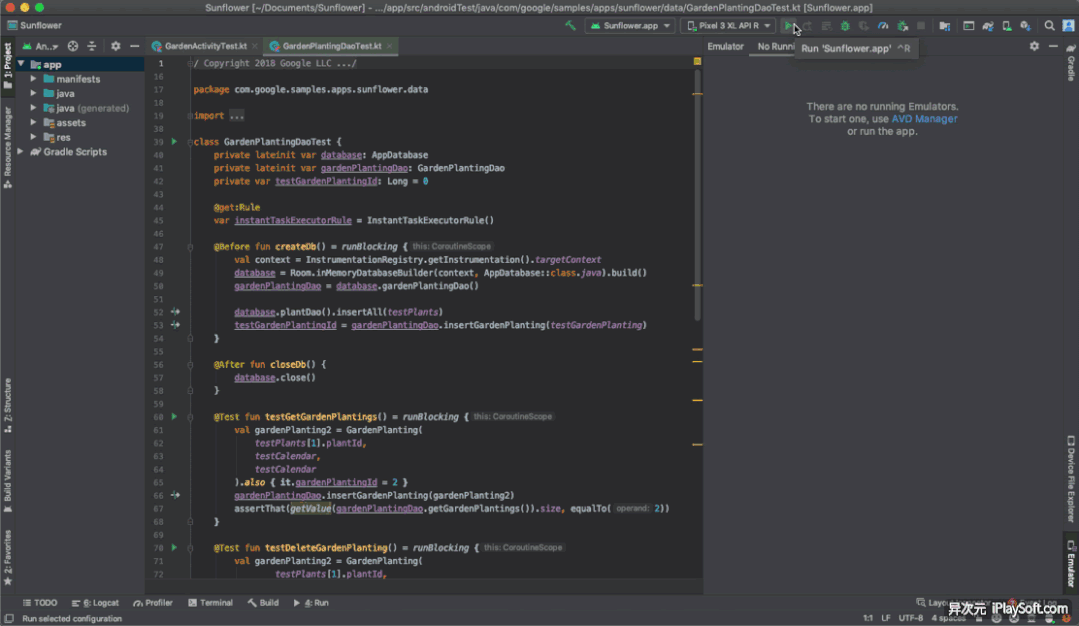Image resolution: width=1079 pixels, height=626 pixels.
Task: Click the scroll-from-source target icon
Action: pyautogui.click(x=73, y=46)
